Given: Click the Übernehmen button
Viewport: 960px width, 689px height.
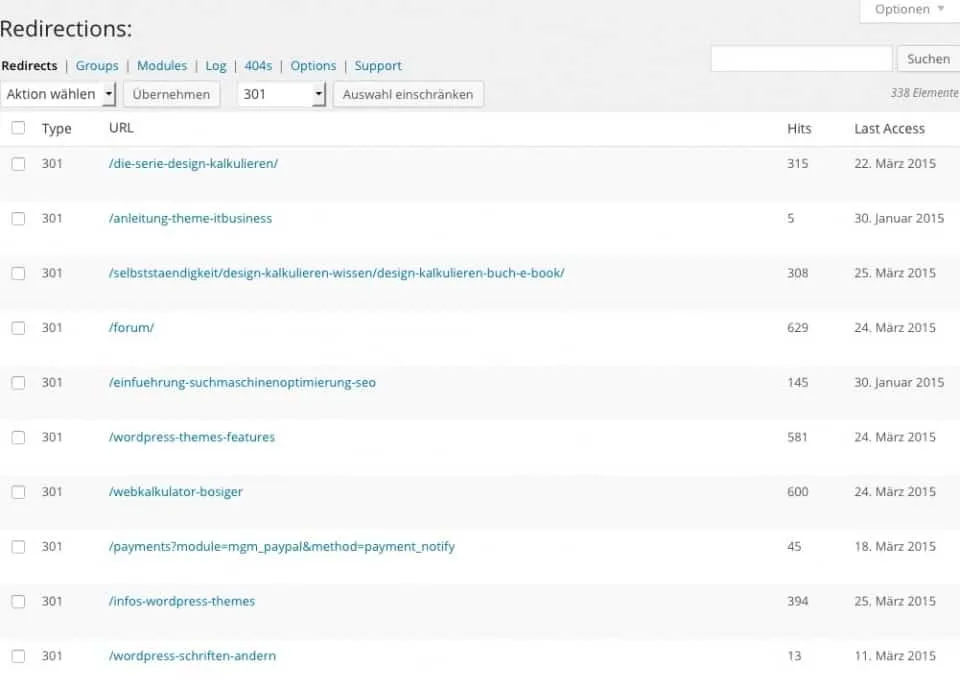Looking at the screenshot, I should click(x=171, y=94).
